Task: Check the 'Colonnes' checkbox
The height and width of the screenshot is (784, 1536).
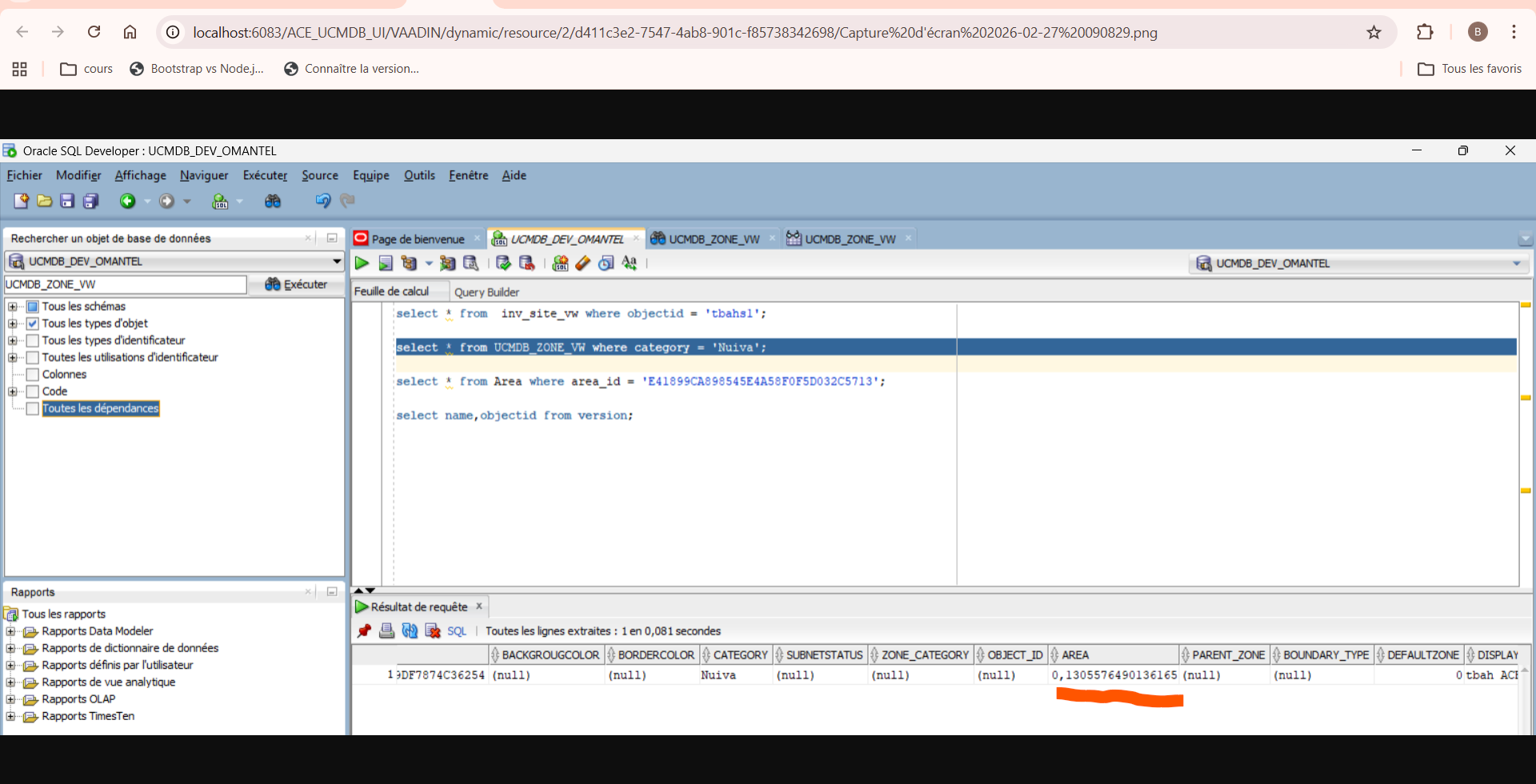Action: (x=33, y=374)
